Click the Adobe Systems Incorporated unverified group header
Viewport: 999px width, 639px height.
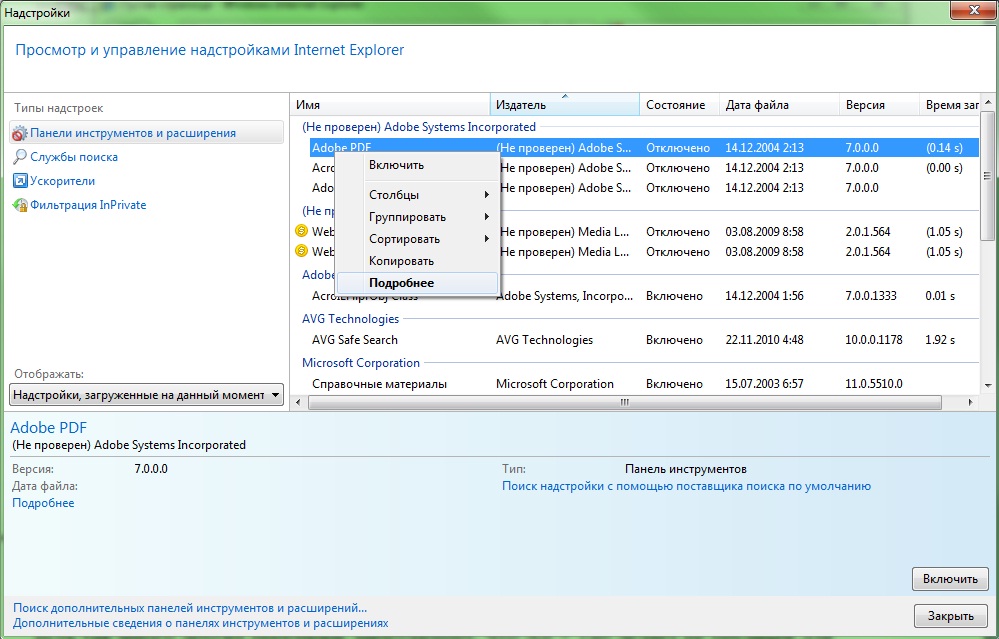coord(419,127)
